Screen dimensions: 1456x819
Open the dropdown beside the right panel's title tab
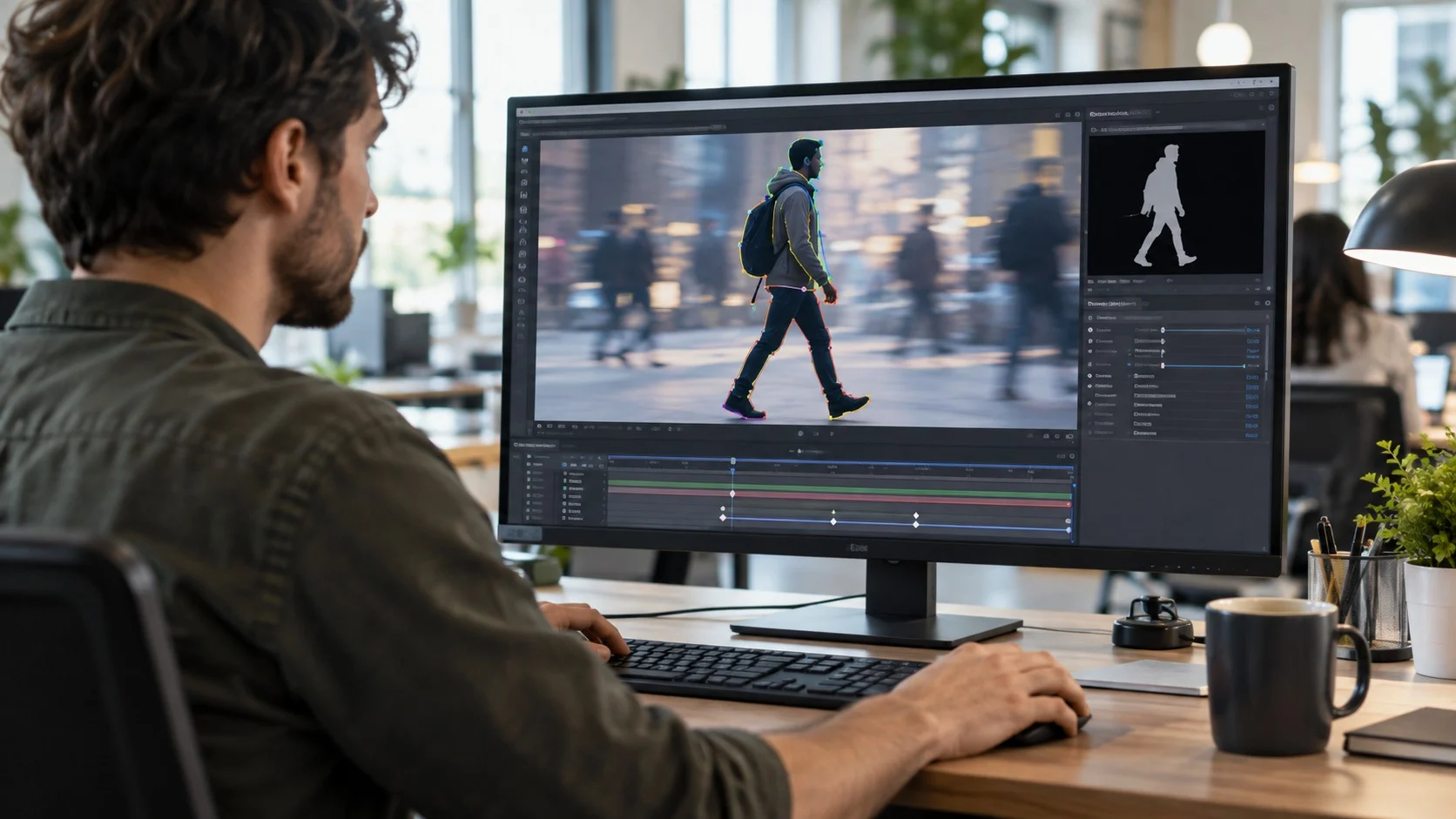click(1158, 113)
